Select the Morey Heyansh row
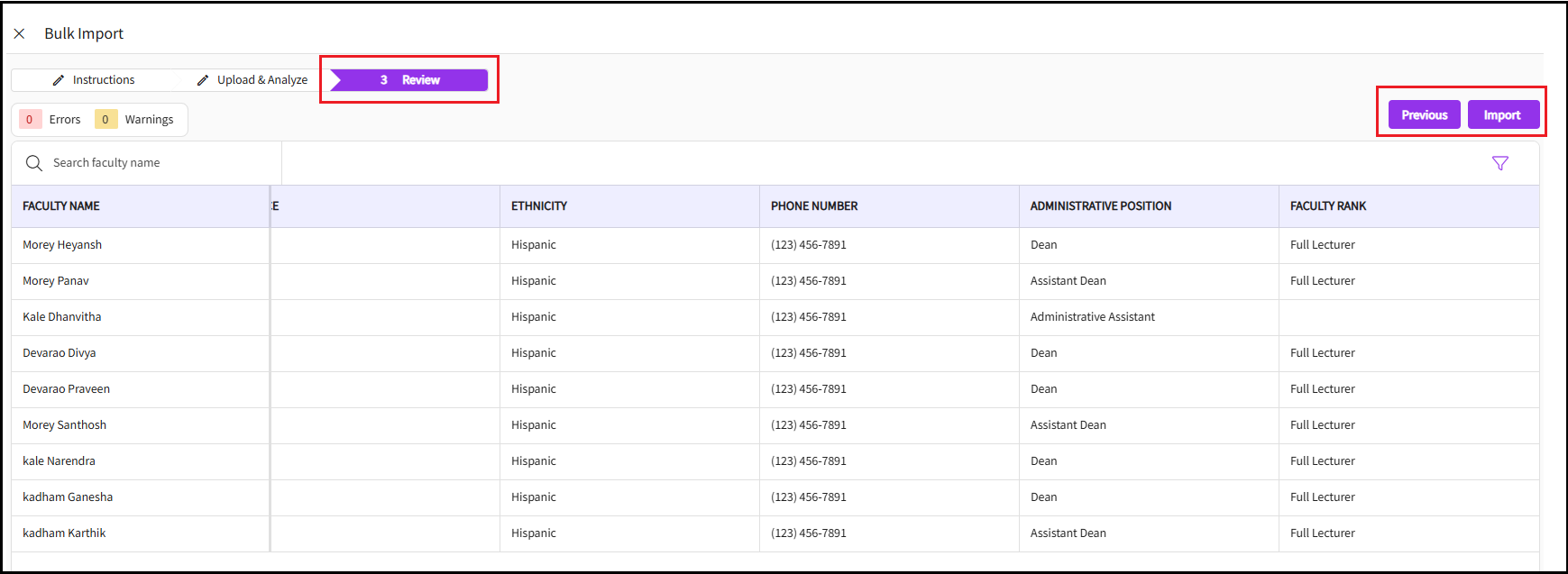1568x574 pixels. pos(62,245)
